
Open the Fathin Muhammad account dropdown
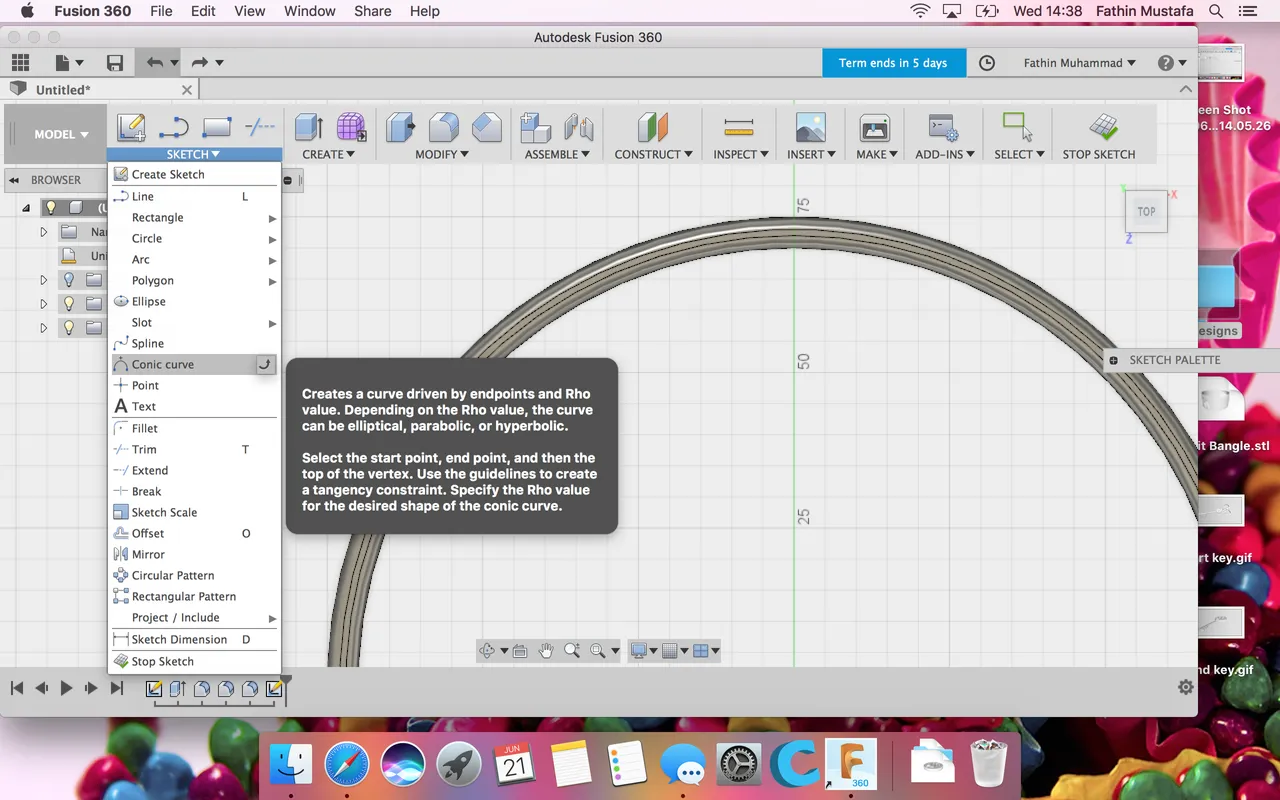tap(1079, 63)
